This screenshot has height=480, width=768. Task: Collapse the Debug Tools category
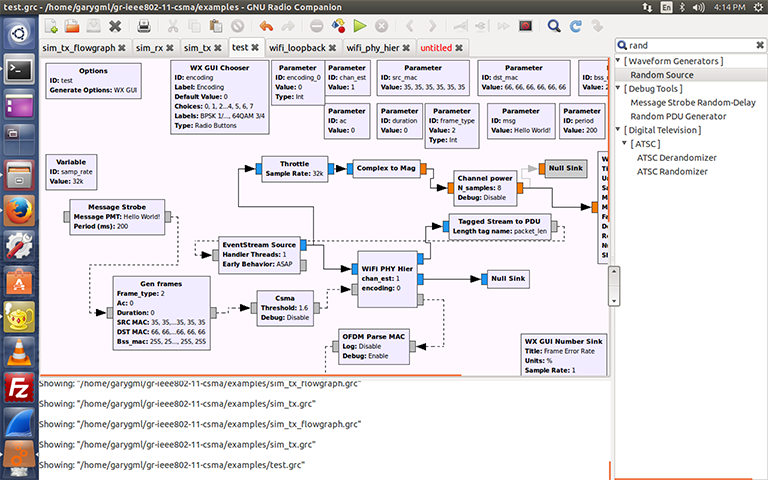coord(620,89)
